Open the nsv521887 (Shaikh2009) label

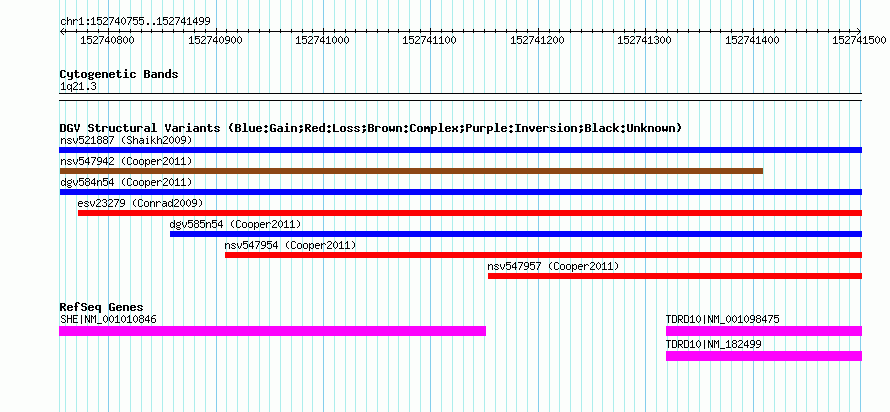tap(126, 140)
